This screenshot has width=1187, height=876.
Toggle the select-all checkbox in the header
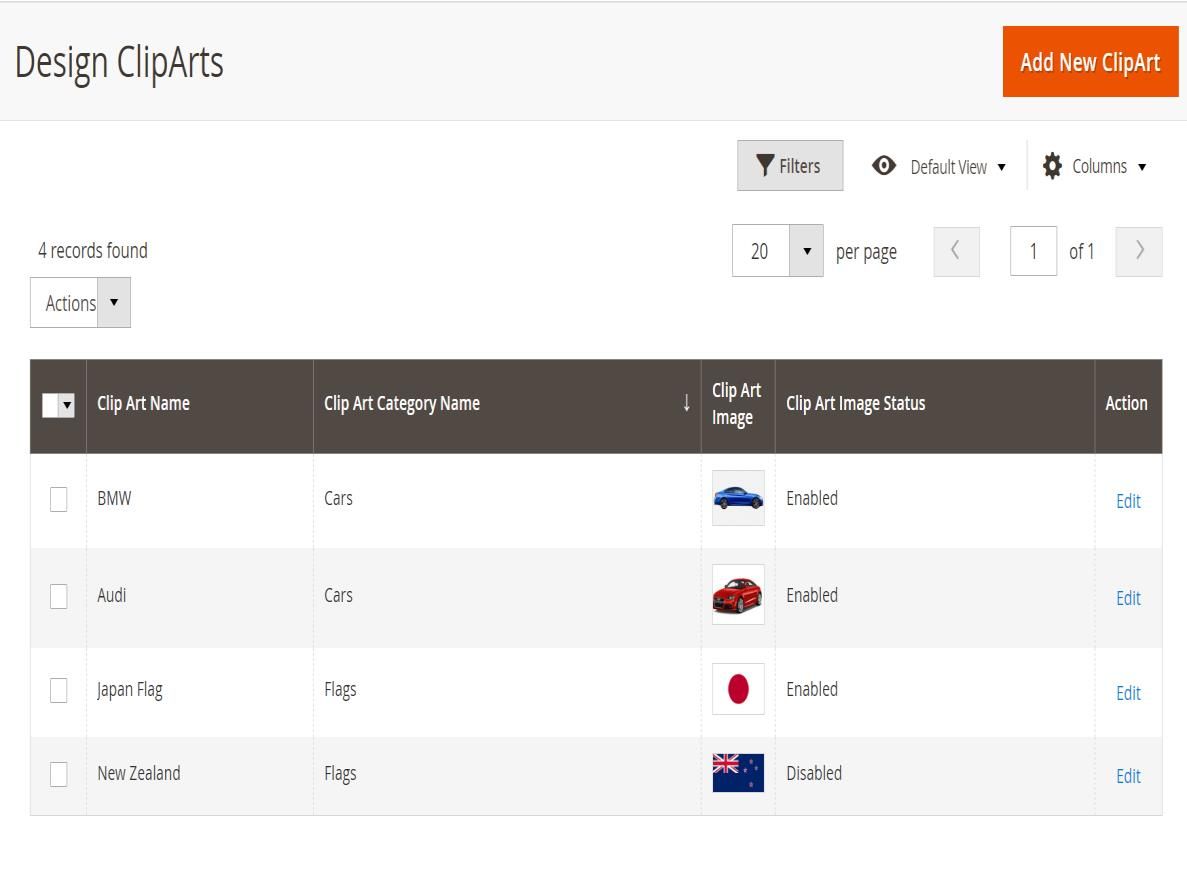(x=50, y=404)
